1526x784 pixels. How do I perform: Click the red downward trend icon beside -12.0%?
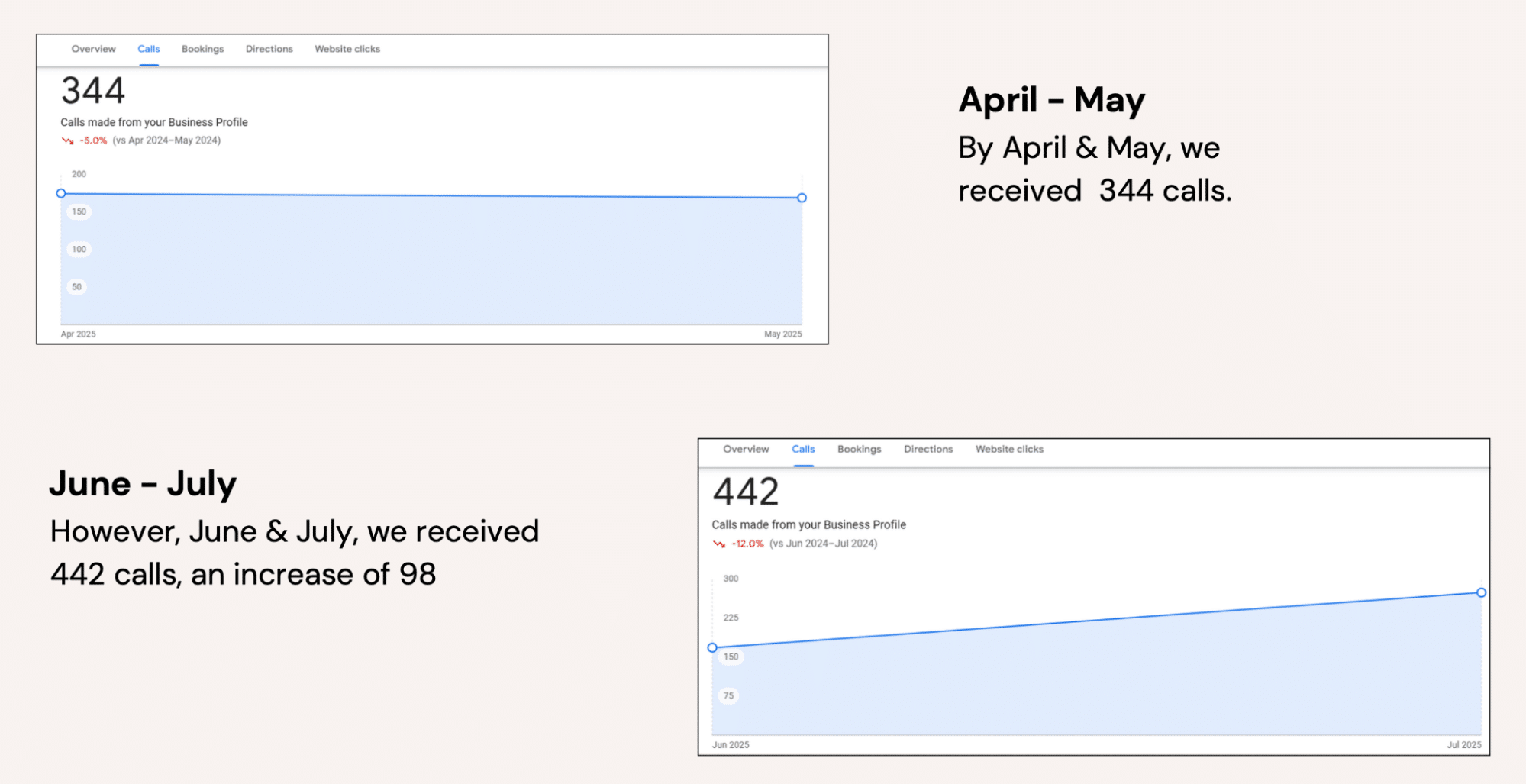point(718,544)
